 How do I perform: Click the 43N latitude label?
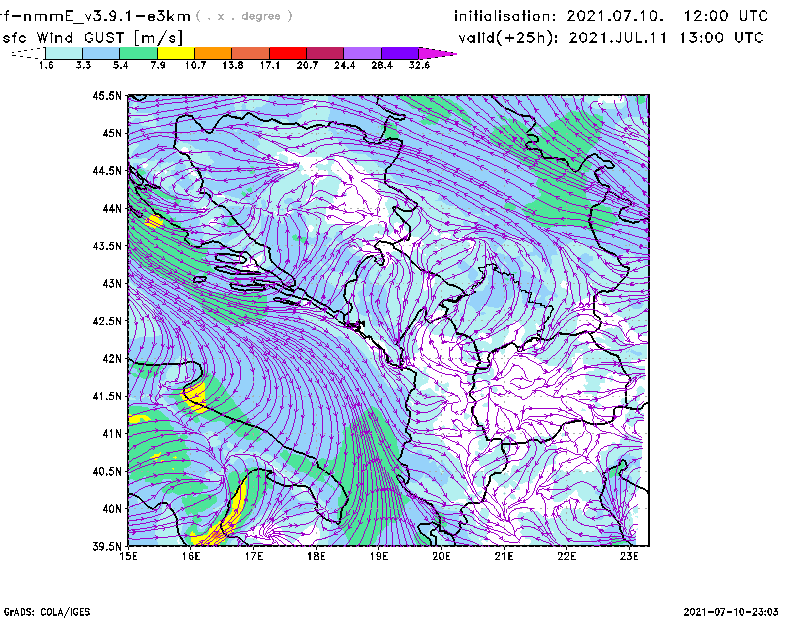coord(112,283)
